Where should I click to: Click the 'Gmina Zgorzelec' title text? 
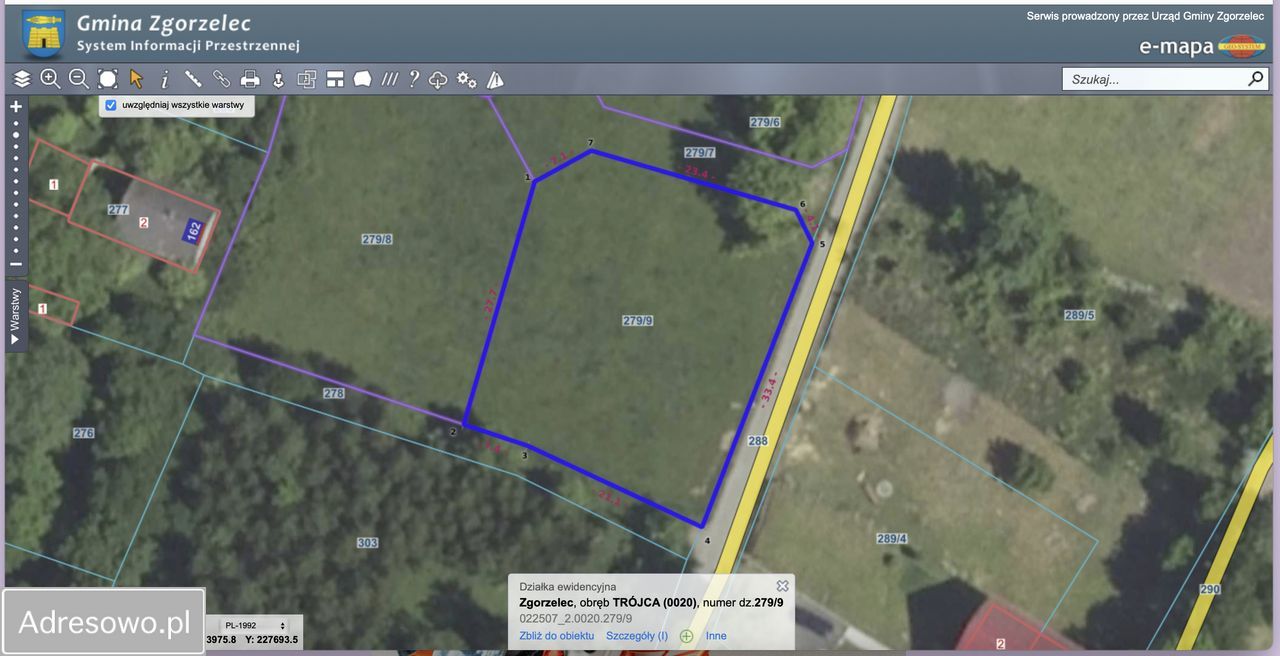tap(164, 23)
